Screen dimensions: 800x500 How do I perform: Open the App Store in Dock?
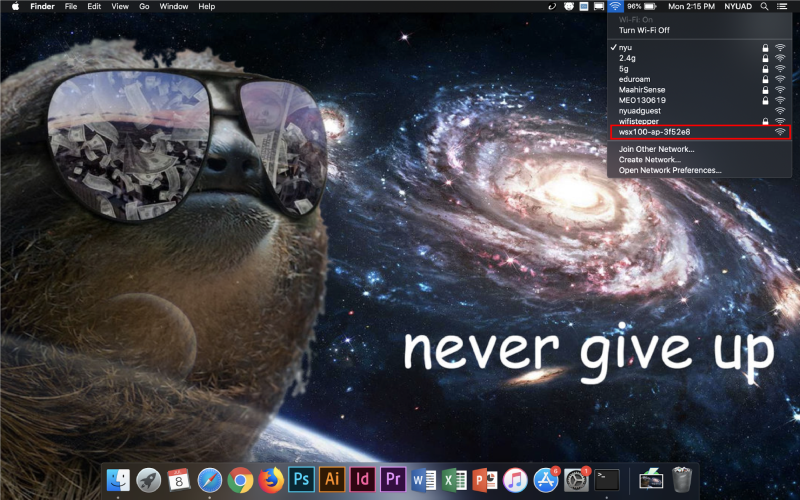pos(546,480)
